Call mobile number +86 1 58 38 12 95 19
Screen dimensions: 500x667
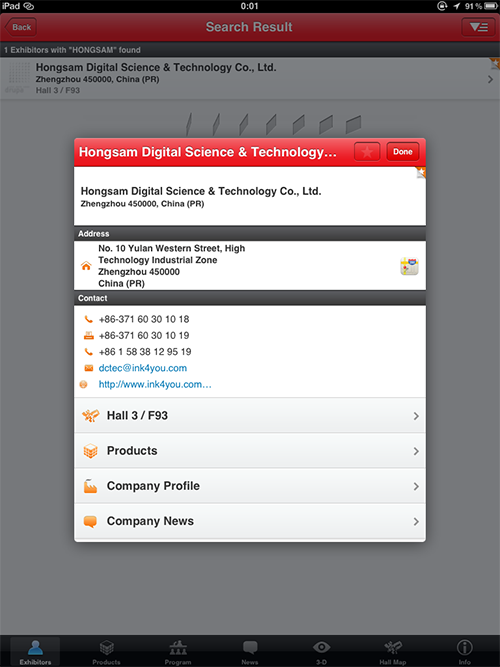[x=145, y=352]
